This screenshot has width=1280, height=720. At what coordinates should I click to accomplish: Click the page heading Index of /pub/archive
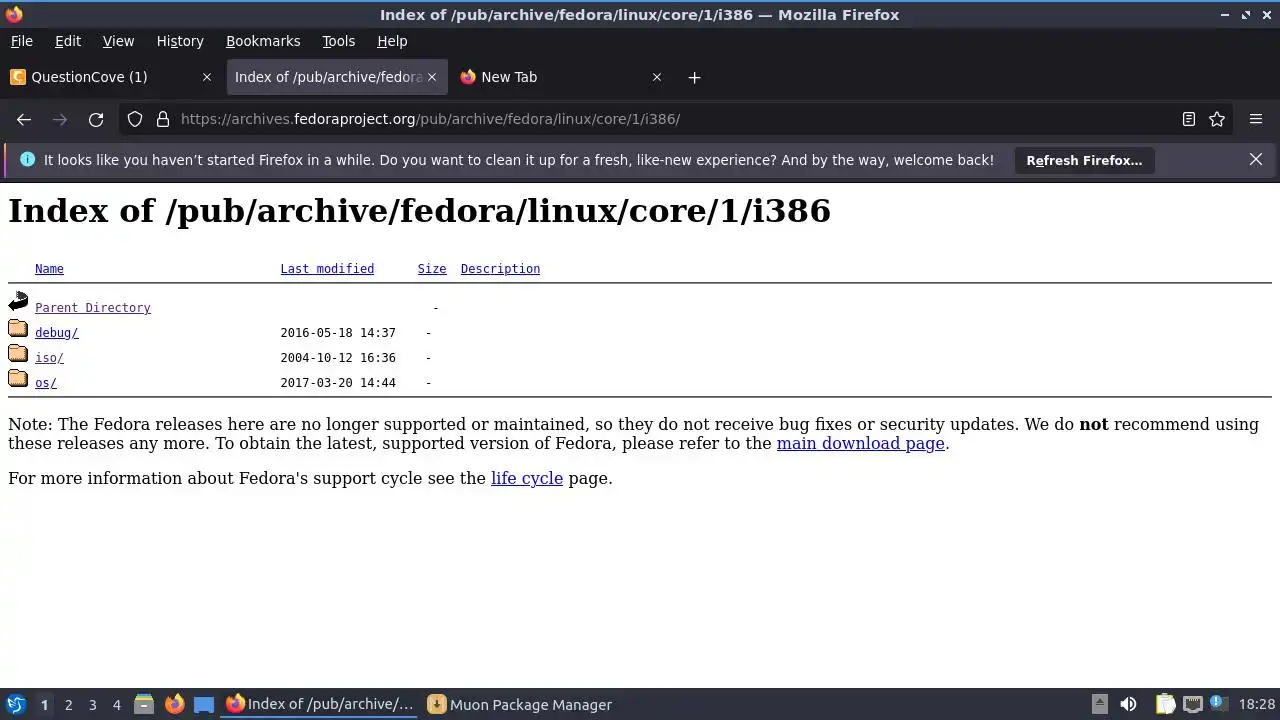[x=419, y=211]
